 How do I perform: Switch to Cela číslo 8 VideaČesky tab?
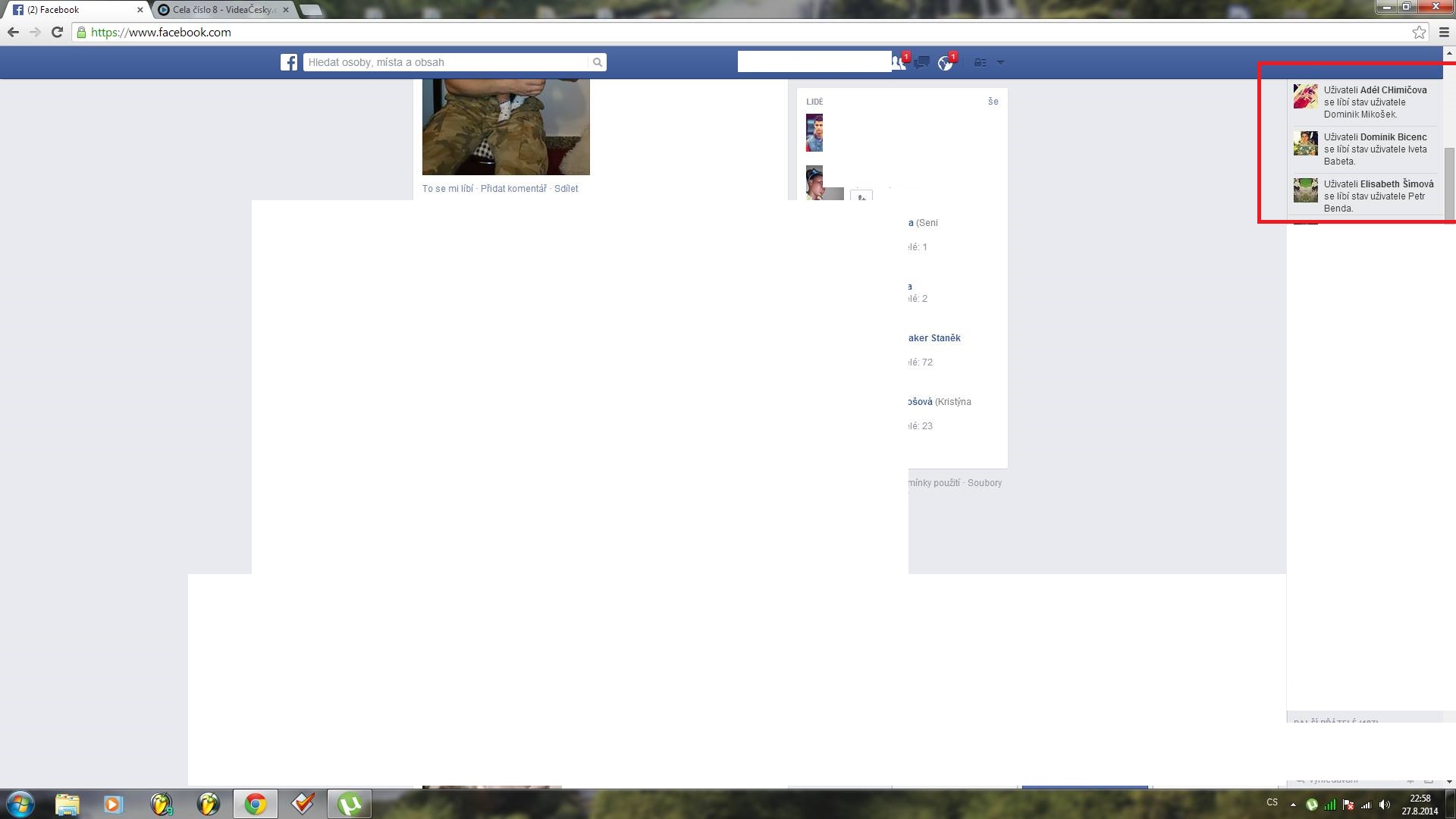[x=223, y=10]
